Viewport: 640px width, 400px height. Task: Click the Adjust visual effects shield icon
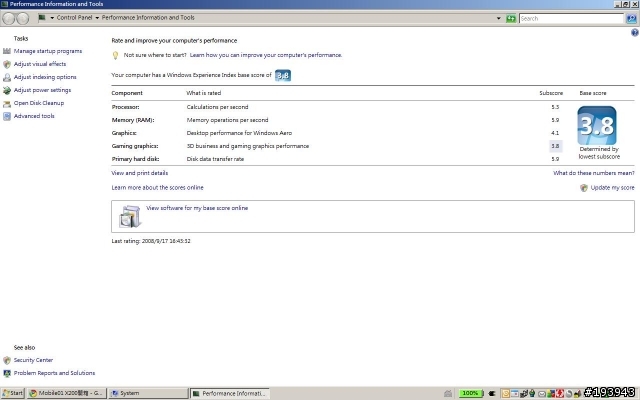pyautogui.click(x=7, y=64)
